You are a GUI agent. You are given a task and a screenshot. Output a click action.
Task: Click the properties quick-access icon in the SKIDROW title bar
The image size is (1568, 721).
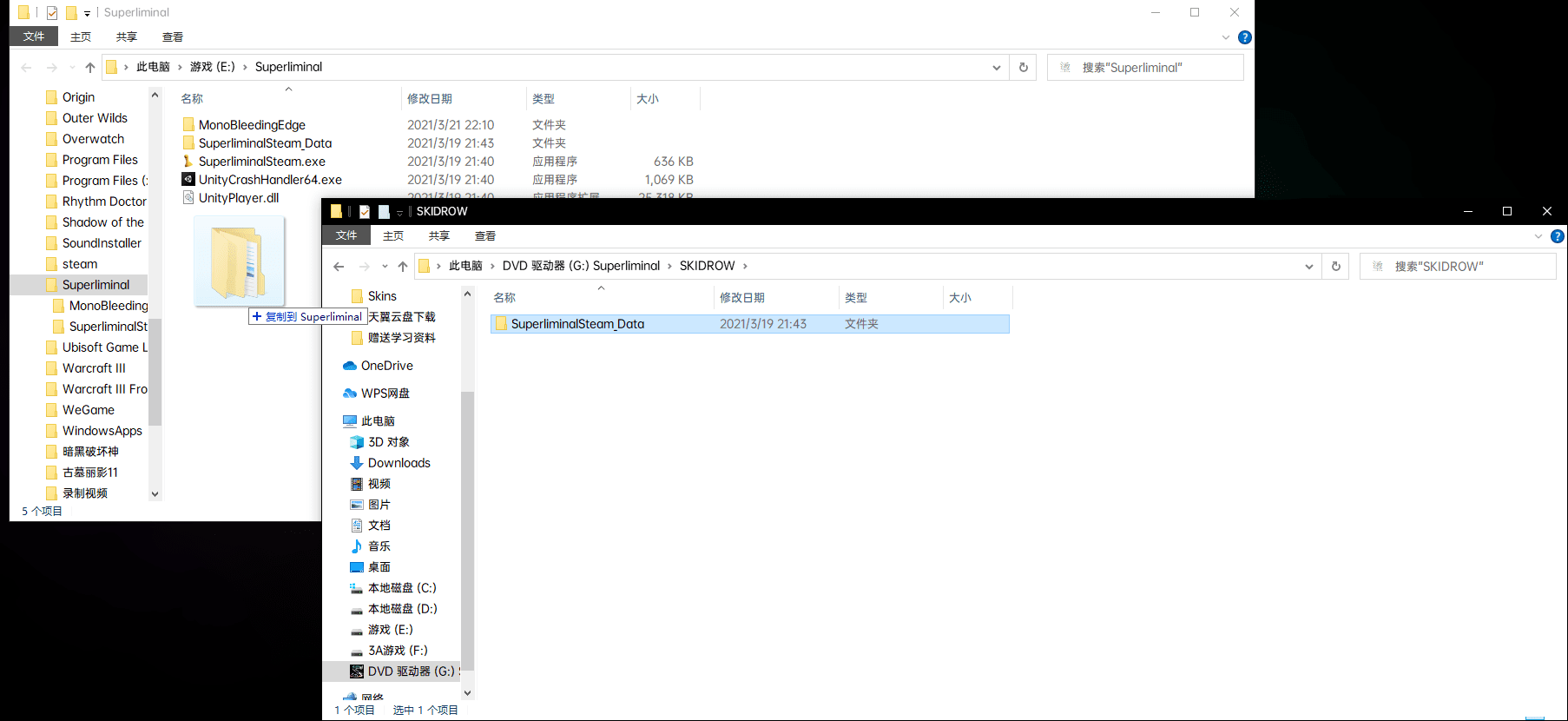(x=365, y=211)
